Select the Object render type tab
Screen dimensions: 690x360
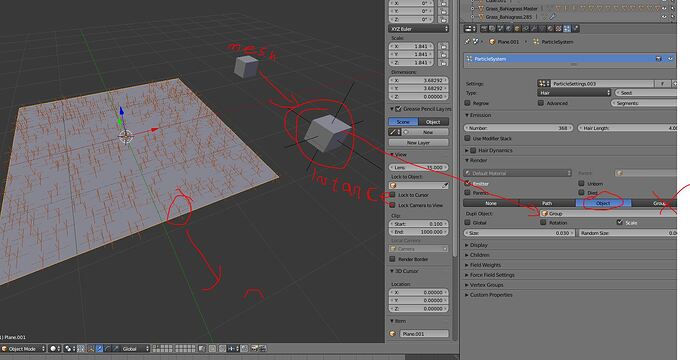tap(603, 203)
